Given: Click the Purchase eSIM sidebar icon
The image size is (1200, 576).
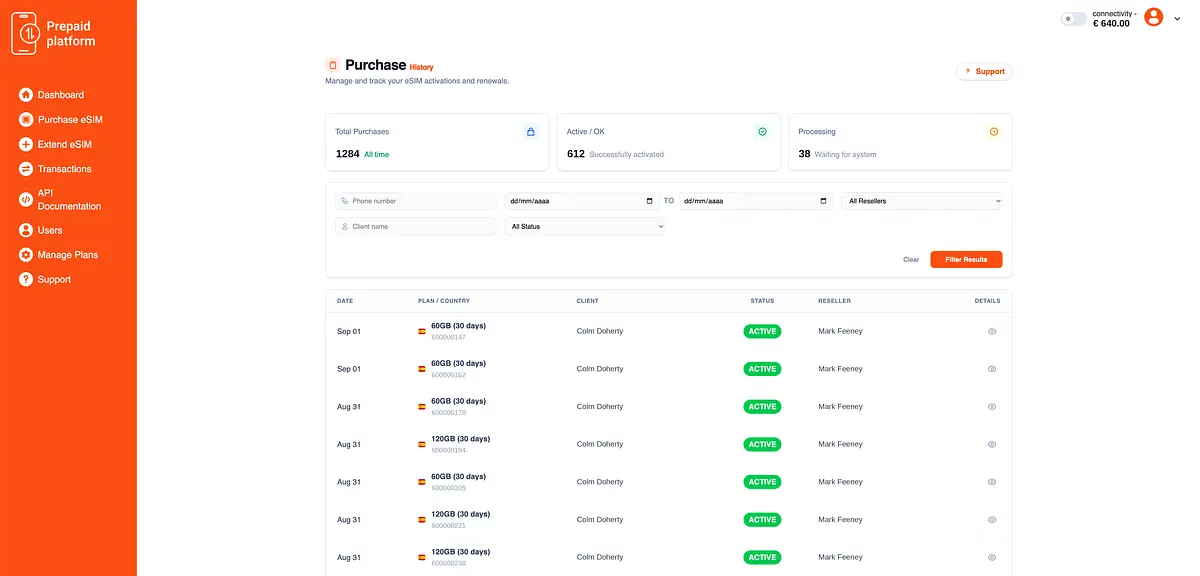Looking at the screenshot, I should coord(26,120).
